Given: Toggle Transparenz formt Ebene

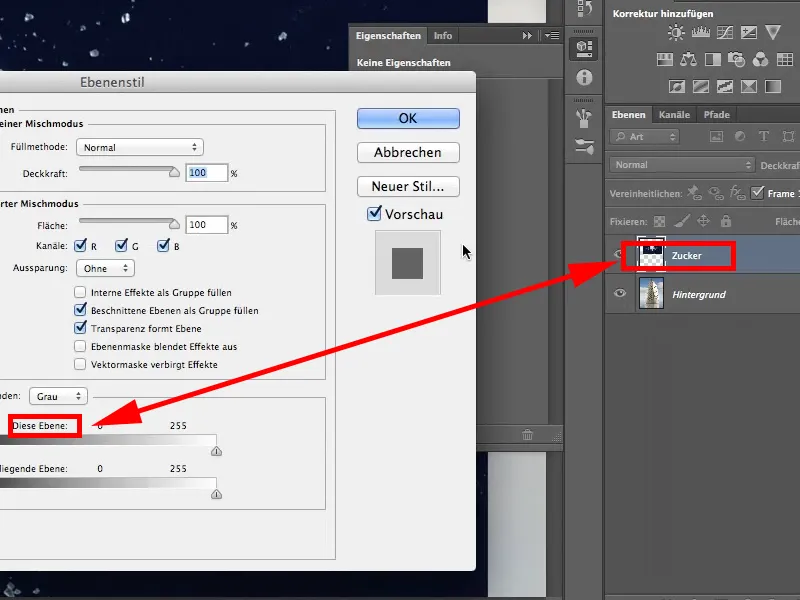Looking at the screenshot, I should tap(80, 328).
